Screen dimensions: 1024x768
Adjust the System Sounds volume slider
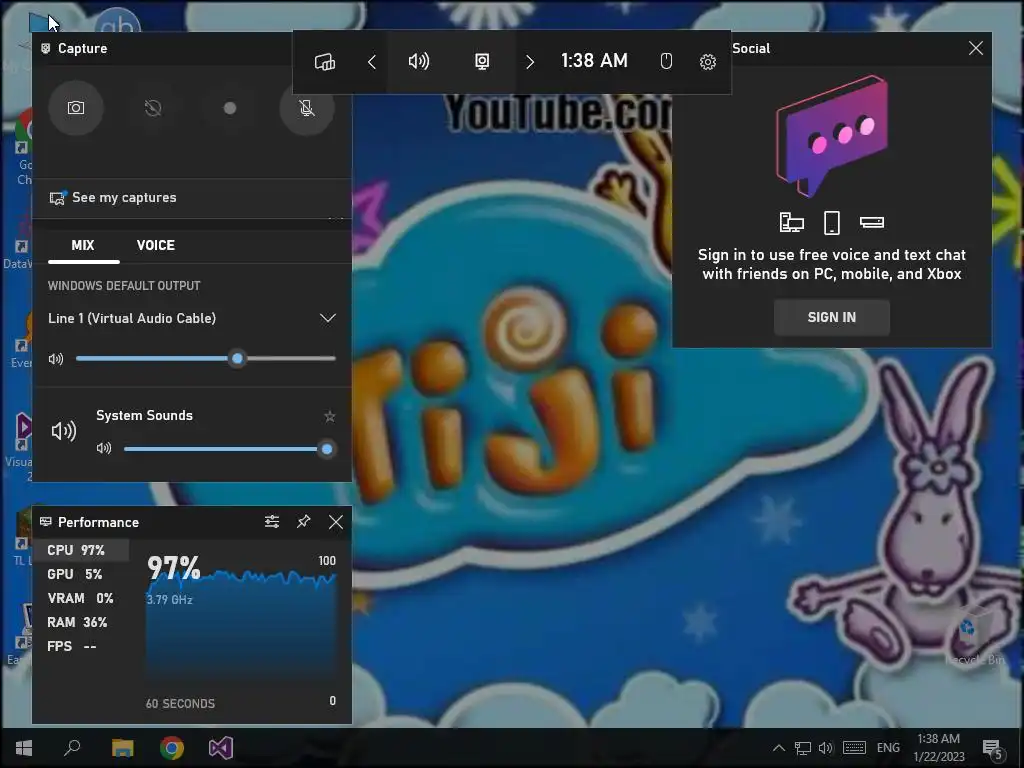click(x=229, y=449)
